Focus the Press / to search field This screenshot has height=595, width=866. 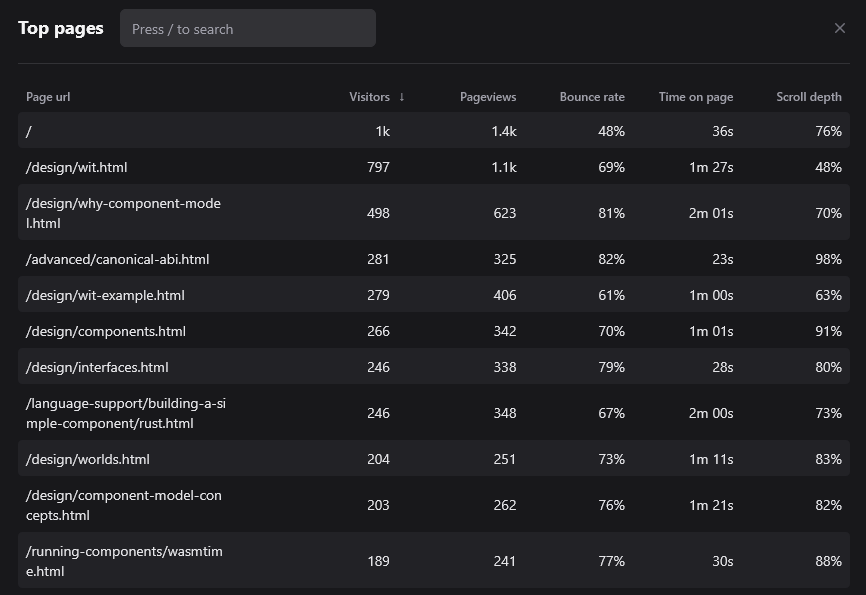248,29
